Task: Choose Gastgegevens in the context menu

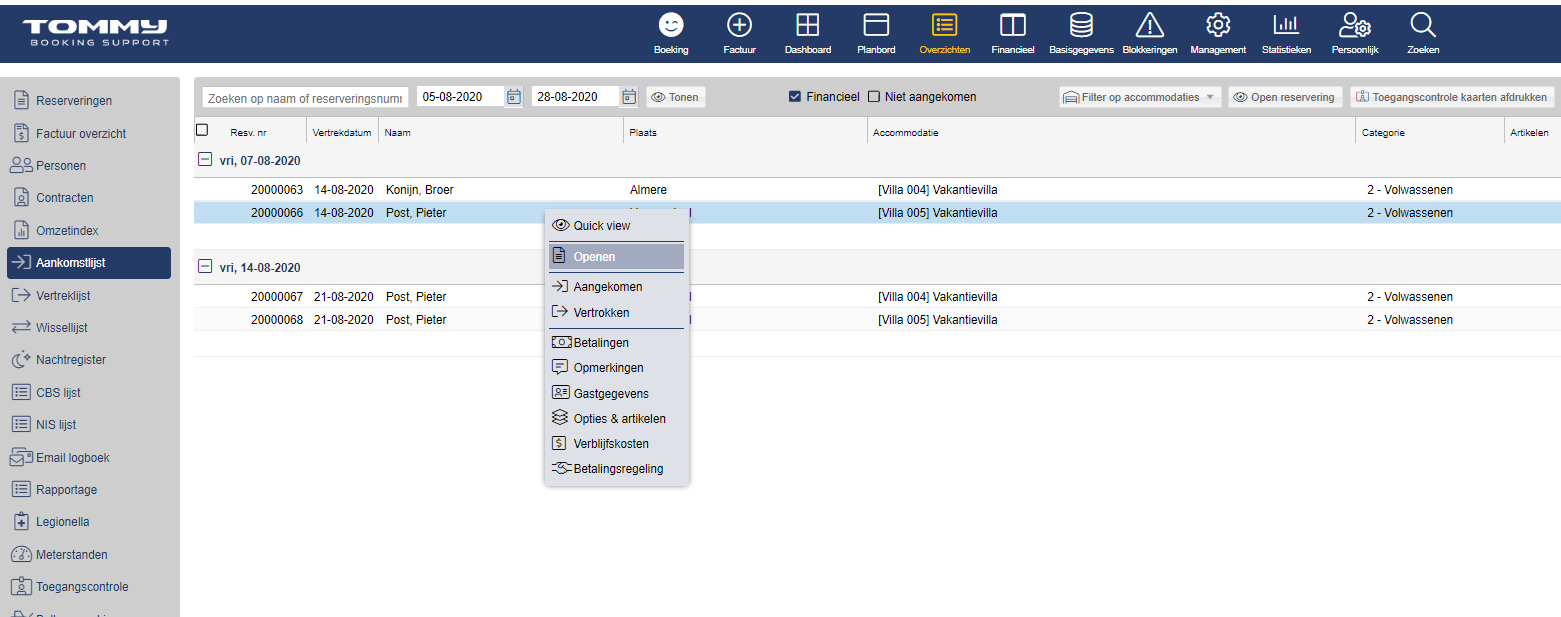Action: [x=616, y=394]
